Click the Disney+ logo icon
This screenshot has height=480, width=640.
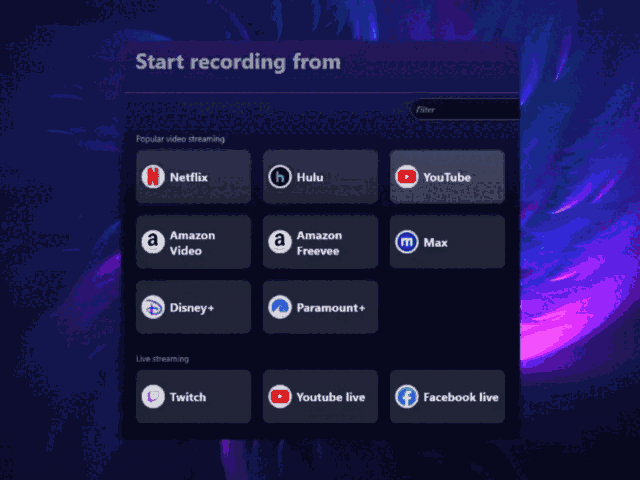click(153, 307)
